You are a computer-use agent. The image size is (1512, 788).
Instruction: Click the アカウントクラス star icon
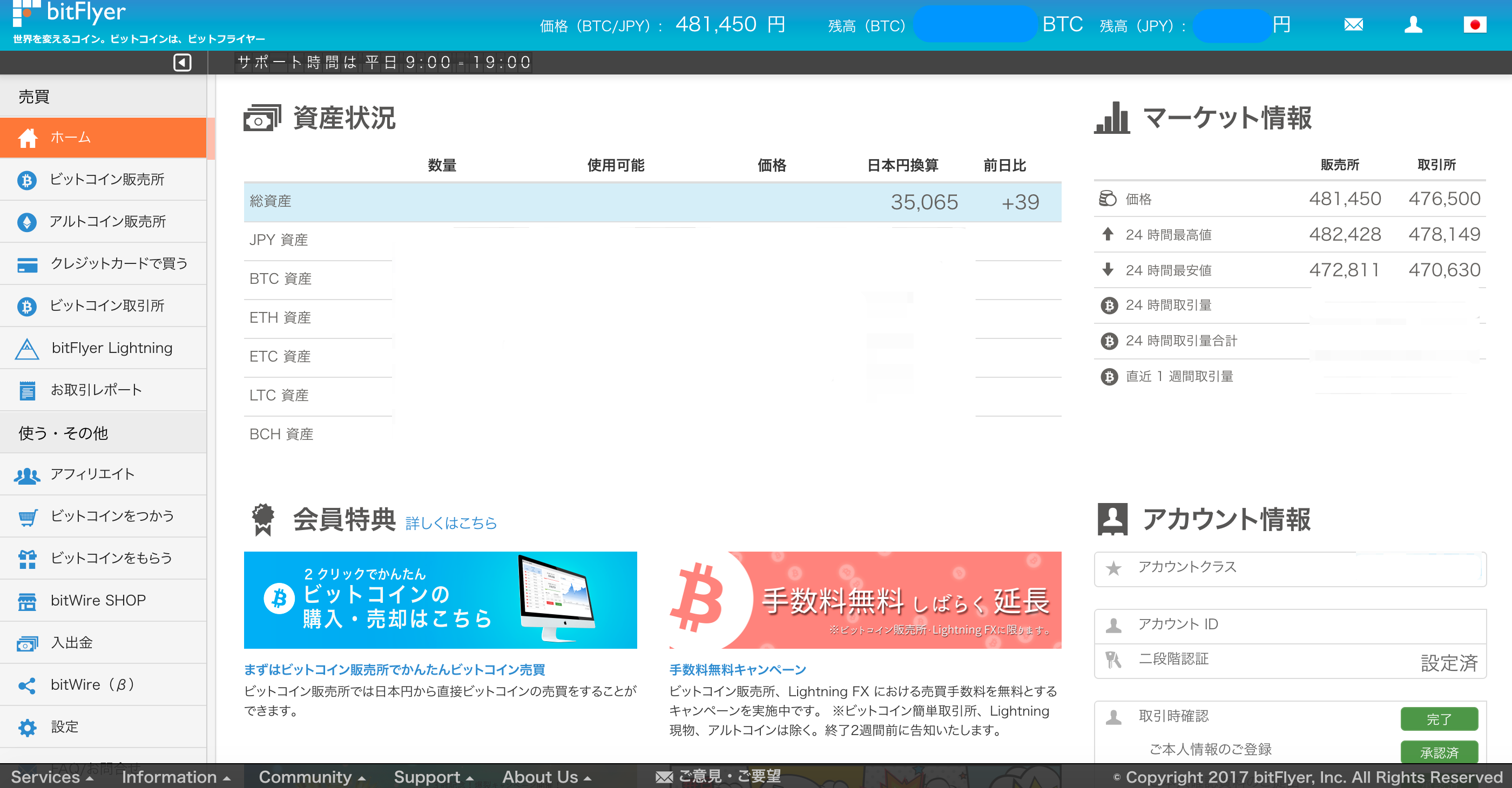(1113, 568)
